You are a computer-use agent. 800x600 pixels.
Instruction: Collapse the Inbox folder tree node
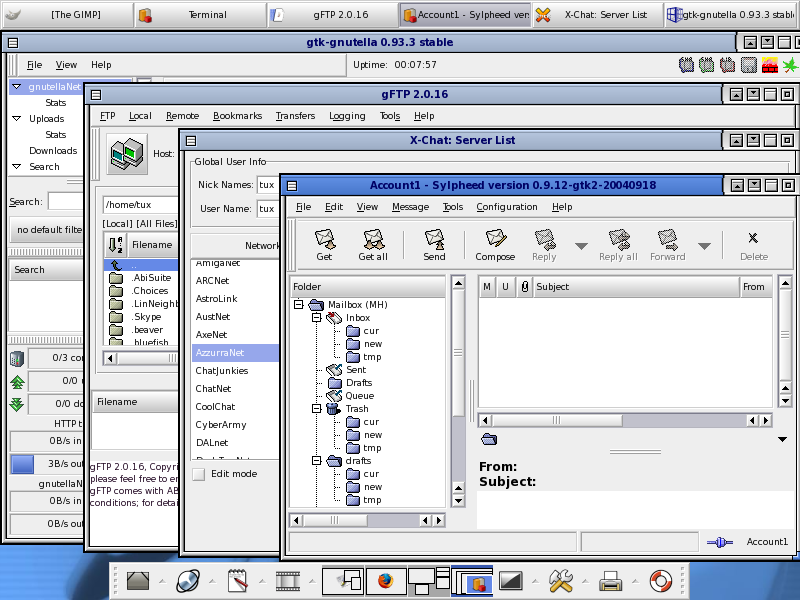click(315, 318)
